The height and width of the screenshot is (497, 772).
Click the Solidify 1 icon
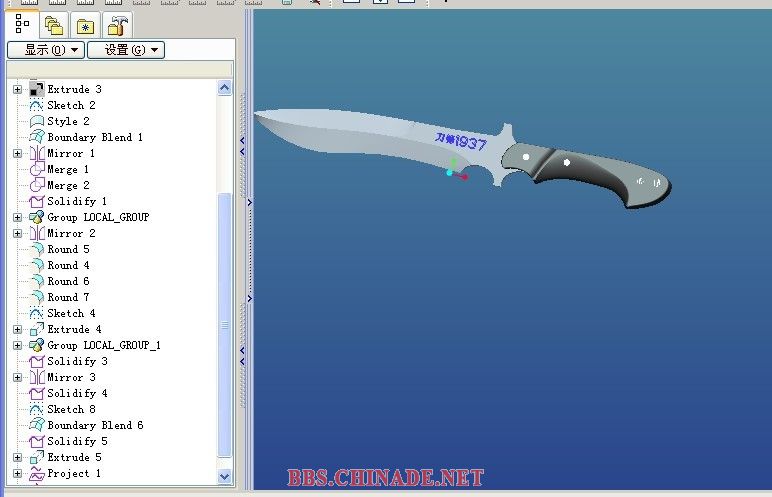click(x=36, y=201)
